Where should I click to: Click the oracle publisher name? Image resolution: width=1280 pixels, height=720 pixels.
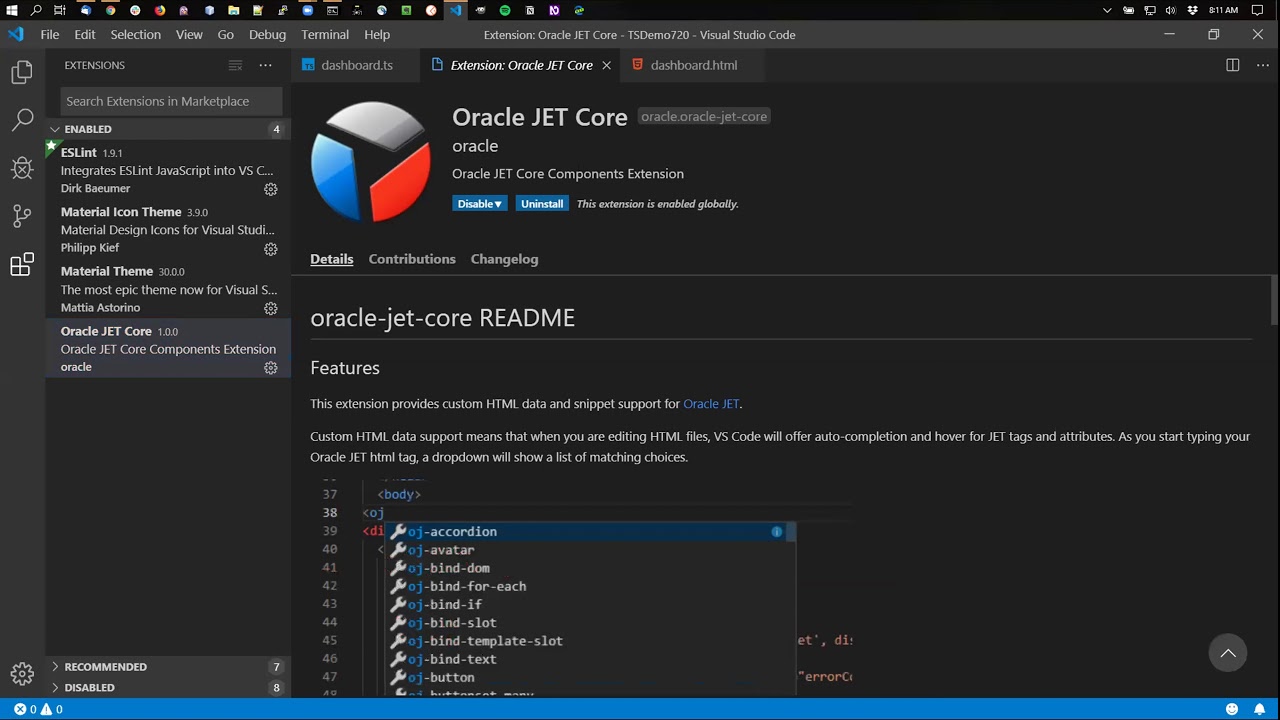[475, 146]
